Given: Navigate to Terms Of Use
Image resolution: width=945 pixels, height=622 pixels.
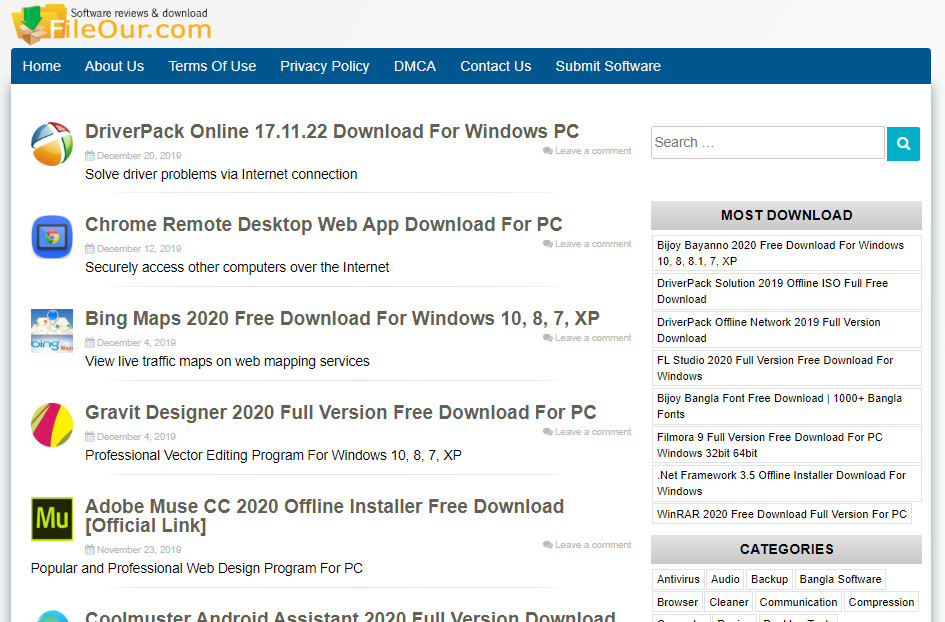Looking at the screenshot, I should [212, 66].
